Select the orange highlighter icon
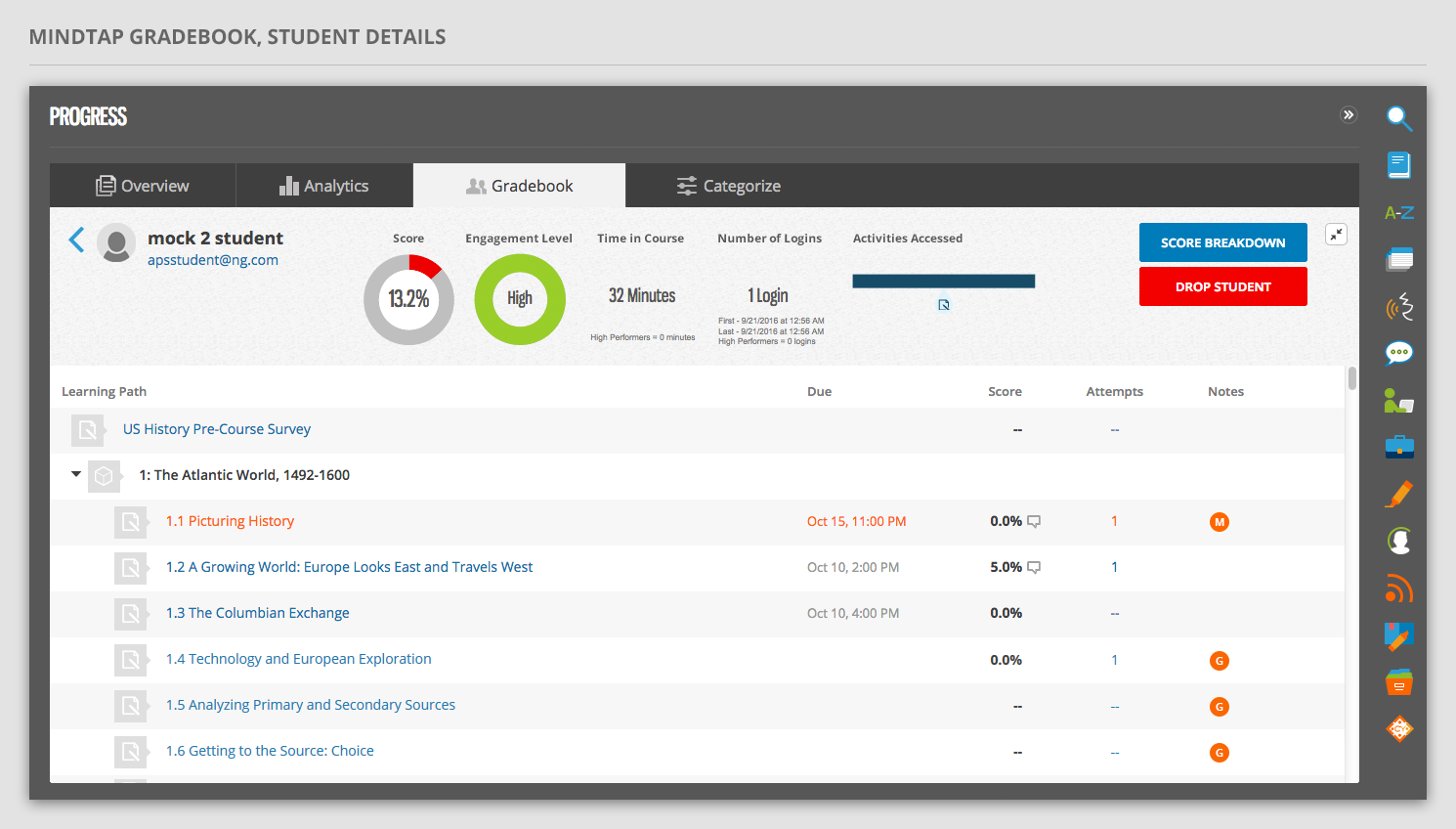Viewport: 1456px width, 829px height. pyautogui.click(x=1398, y=494)
